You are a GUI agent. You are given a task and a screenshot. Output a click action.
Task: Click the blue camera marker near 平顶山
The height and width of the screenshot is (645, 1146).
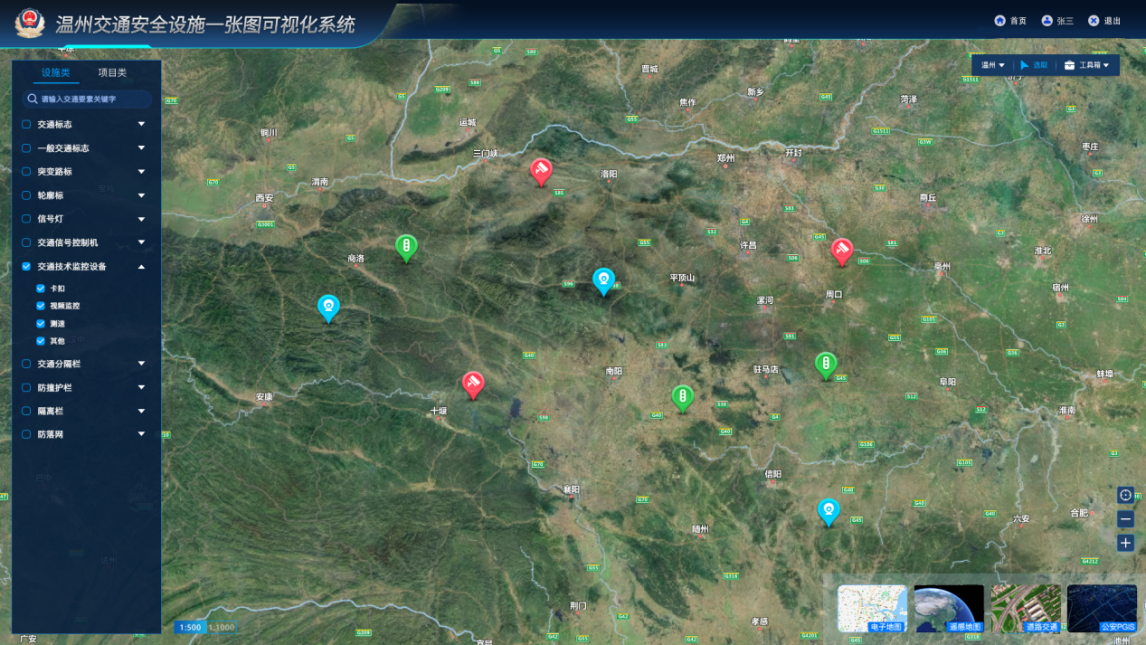(x=603, y=280)
